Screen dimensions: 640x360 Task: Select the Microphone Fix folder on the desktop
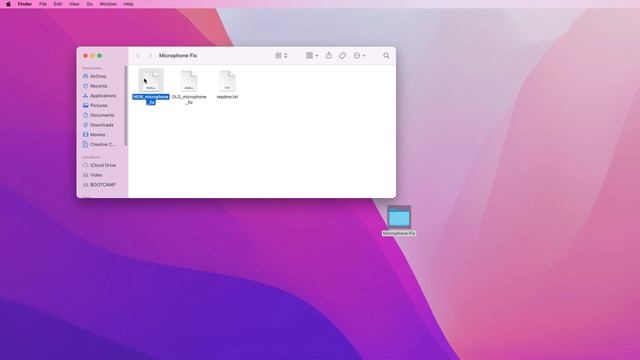(399, 217)
